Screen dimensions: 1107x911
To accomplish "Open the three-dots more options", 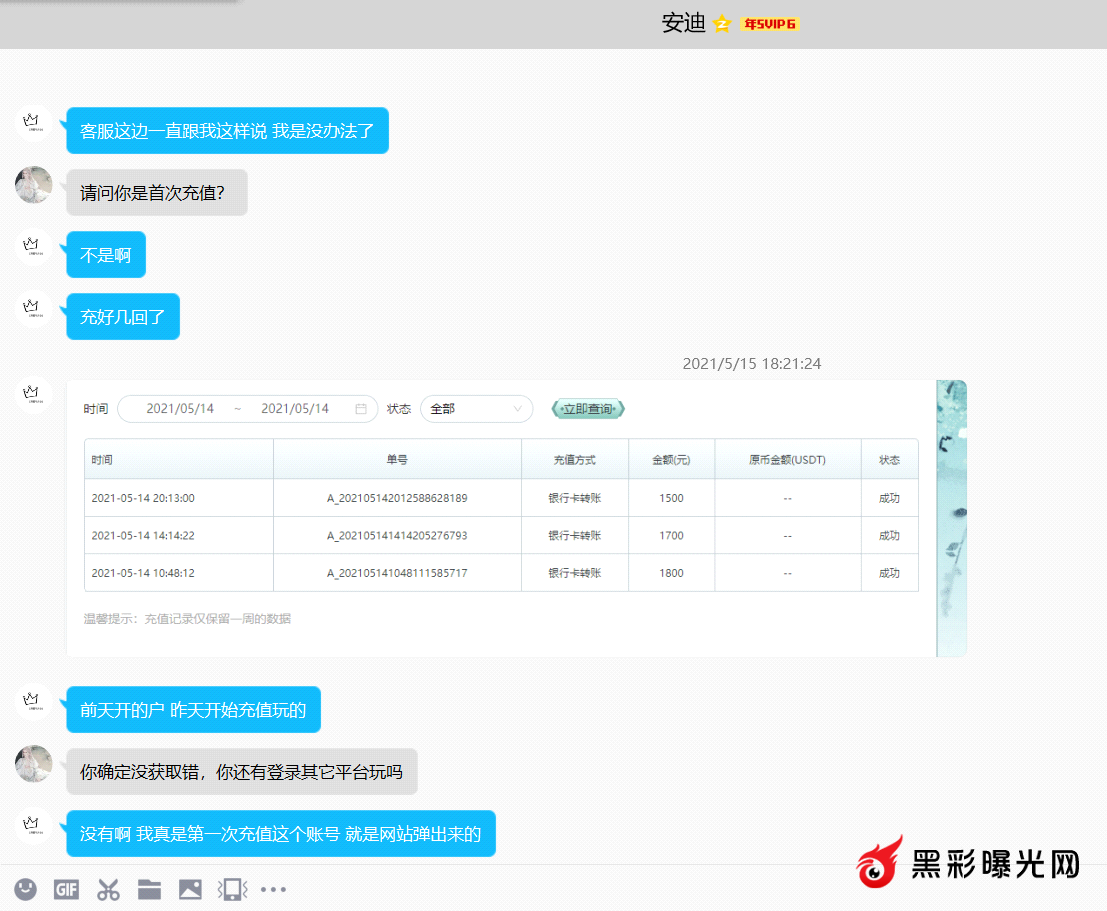I will [274, 889].
